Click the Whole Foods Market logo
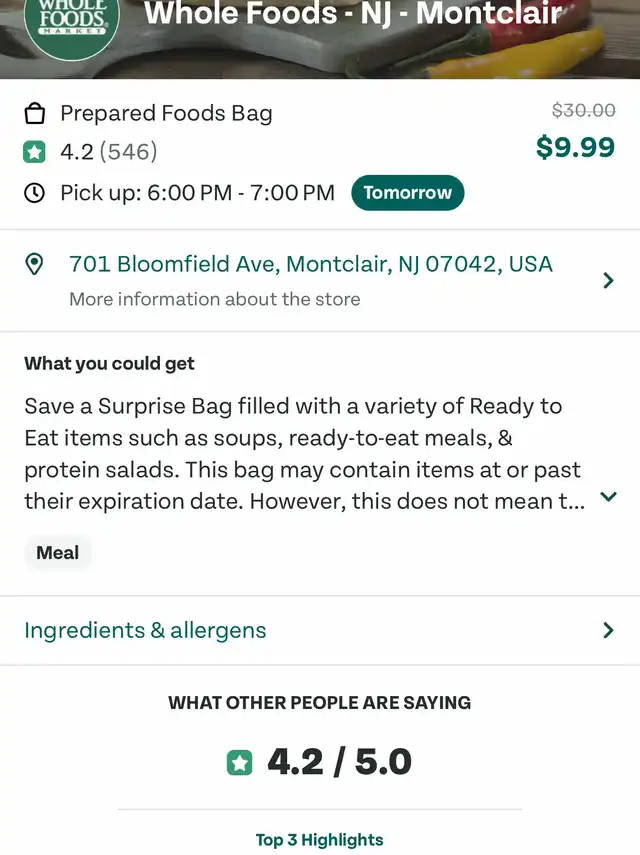Screen dimensions: 640x855 (x=71, y=22)
